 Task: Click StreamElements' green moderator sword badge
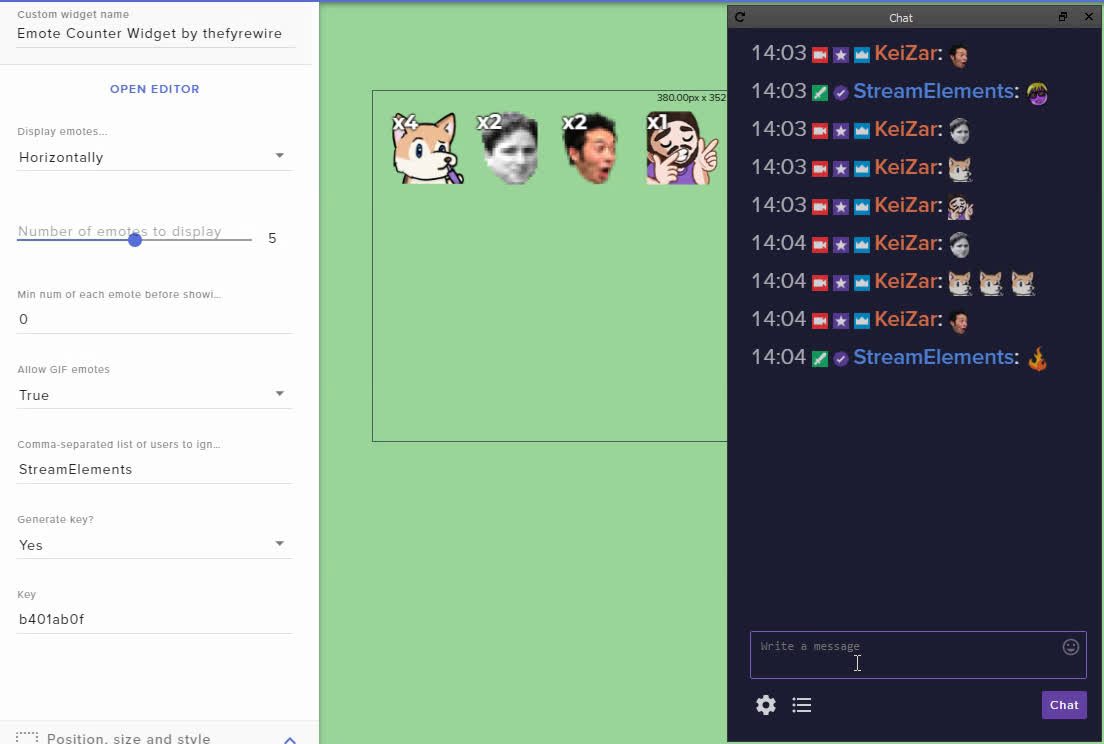point(819,91)
